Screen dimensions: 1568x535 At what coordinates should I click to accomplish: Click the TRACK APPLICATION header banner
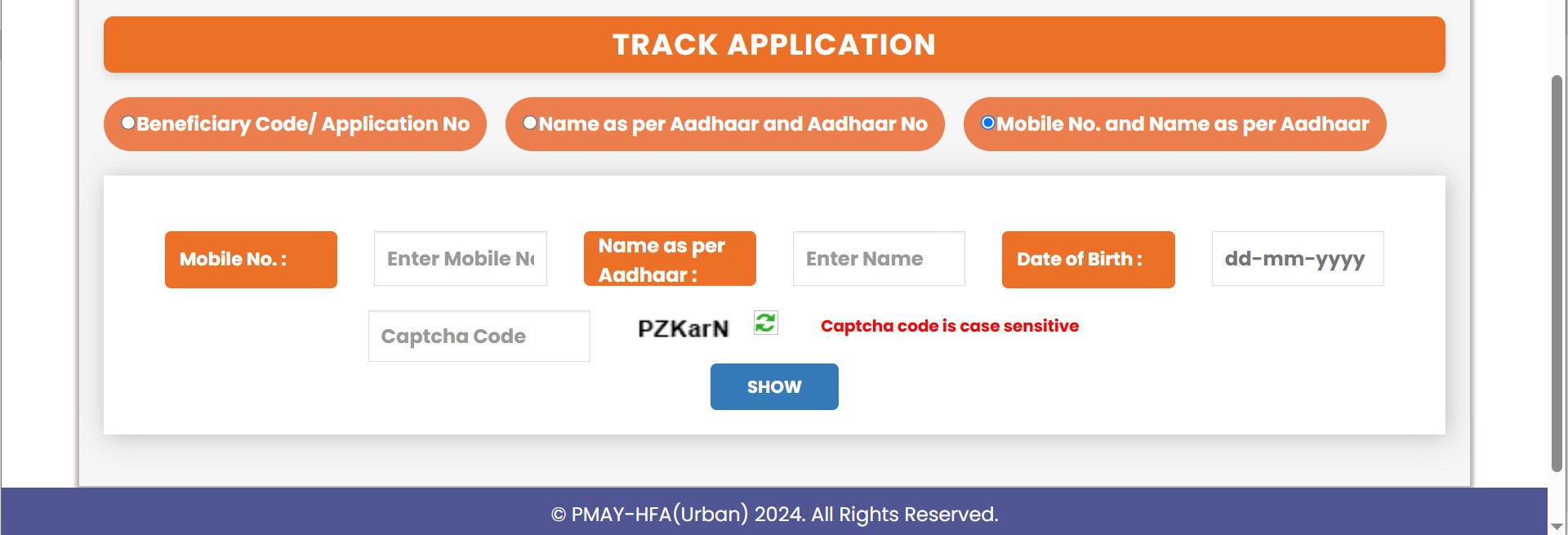[x=774, y=44]
